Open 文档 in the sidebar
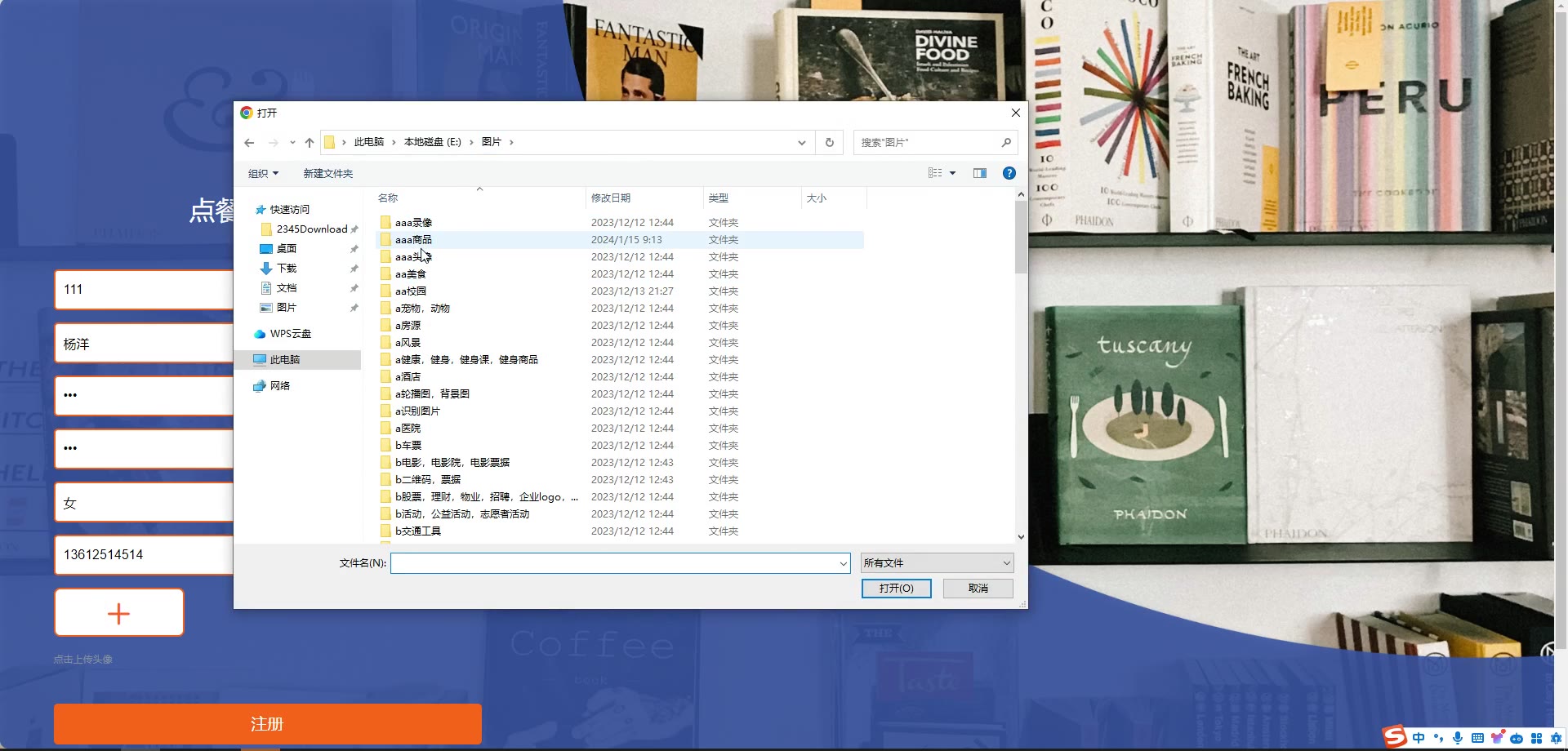The width and height of the screenshot is (1568, 751). pyautogui.click(x=286, y=288)
